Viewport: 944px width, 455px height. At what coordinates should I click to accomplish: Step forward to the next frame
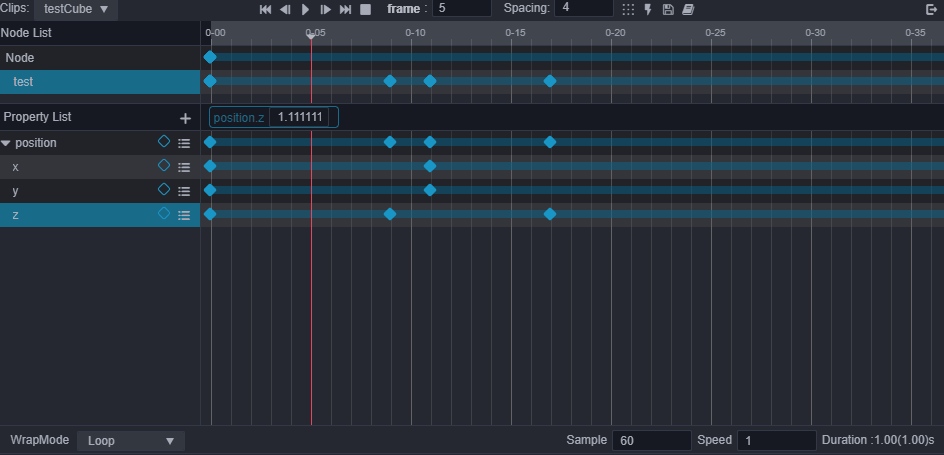pos(325,9)
